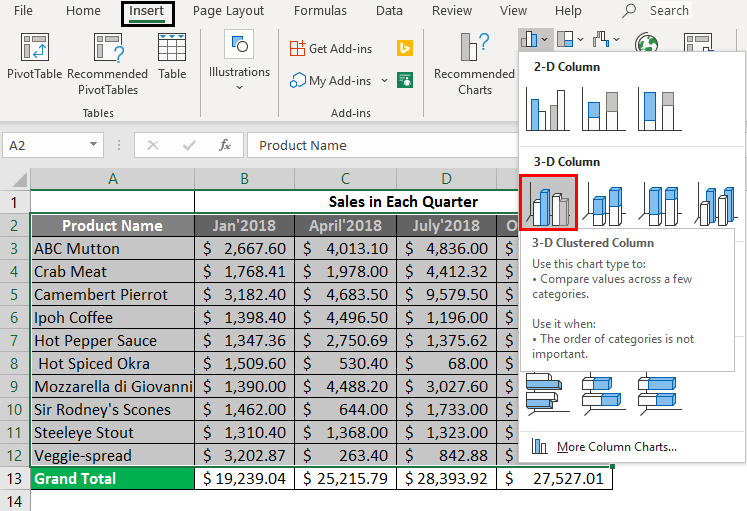Viewport: 747px width, 511px height.
Task: Open the File tab
Action: coord(23,11)
